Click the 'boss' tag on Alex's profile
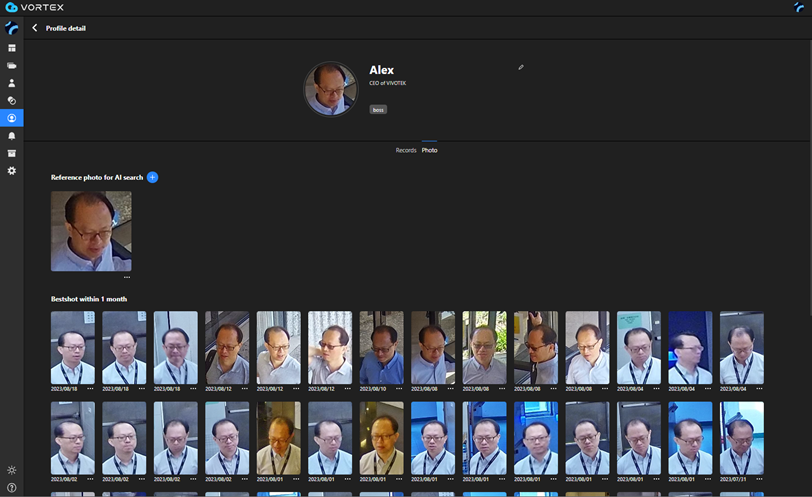 tap(378, 110)
